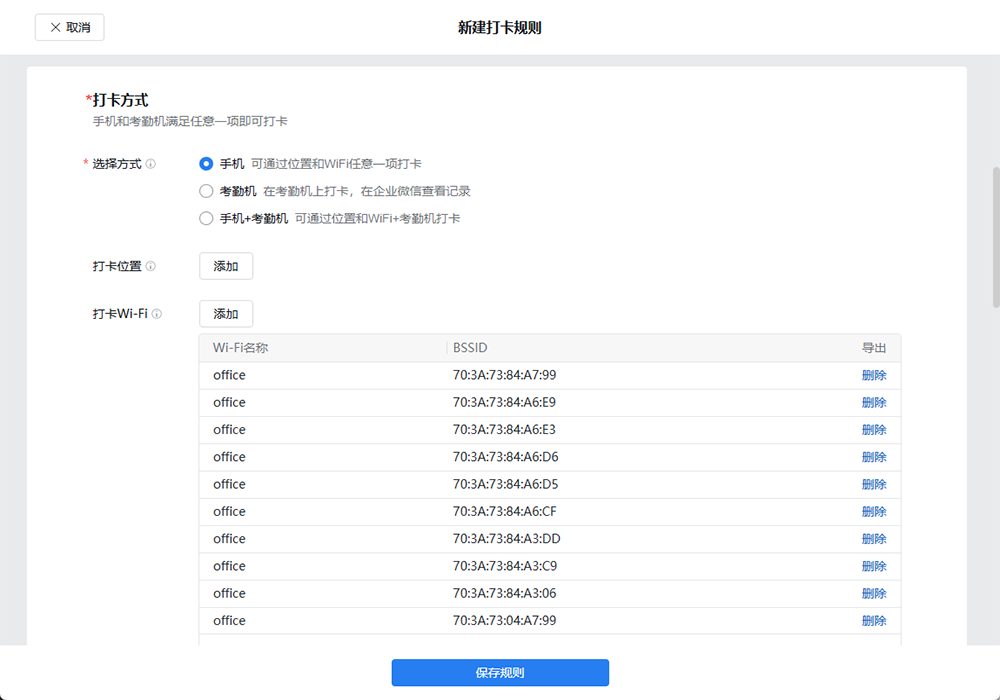The height and width of the screenshot is (700, 1000).
Task: Click the X icon in the 取消 button
Action: coord(55,27)
